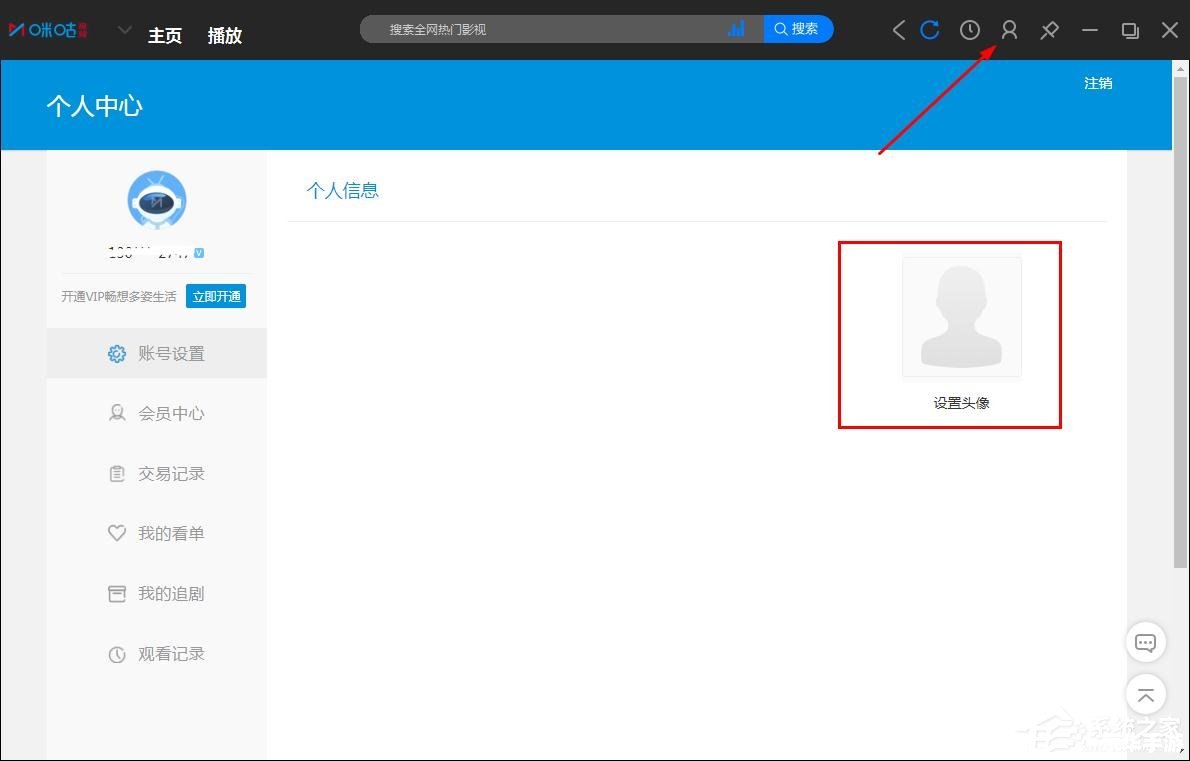Open 会员中心 in the sidebar
1190x761 pixels.
point(156,414)
